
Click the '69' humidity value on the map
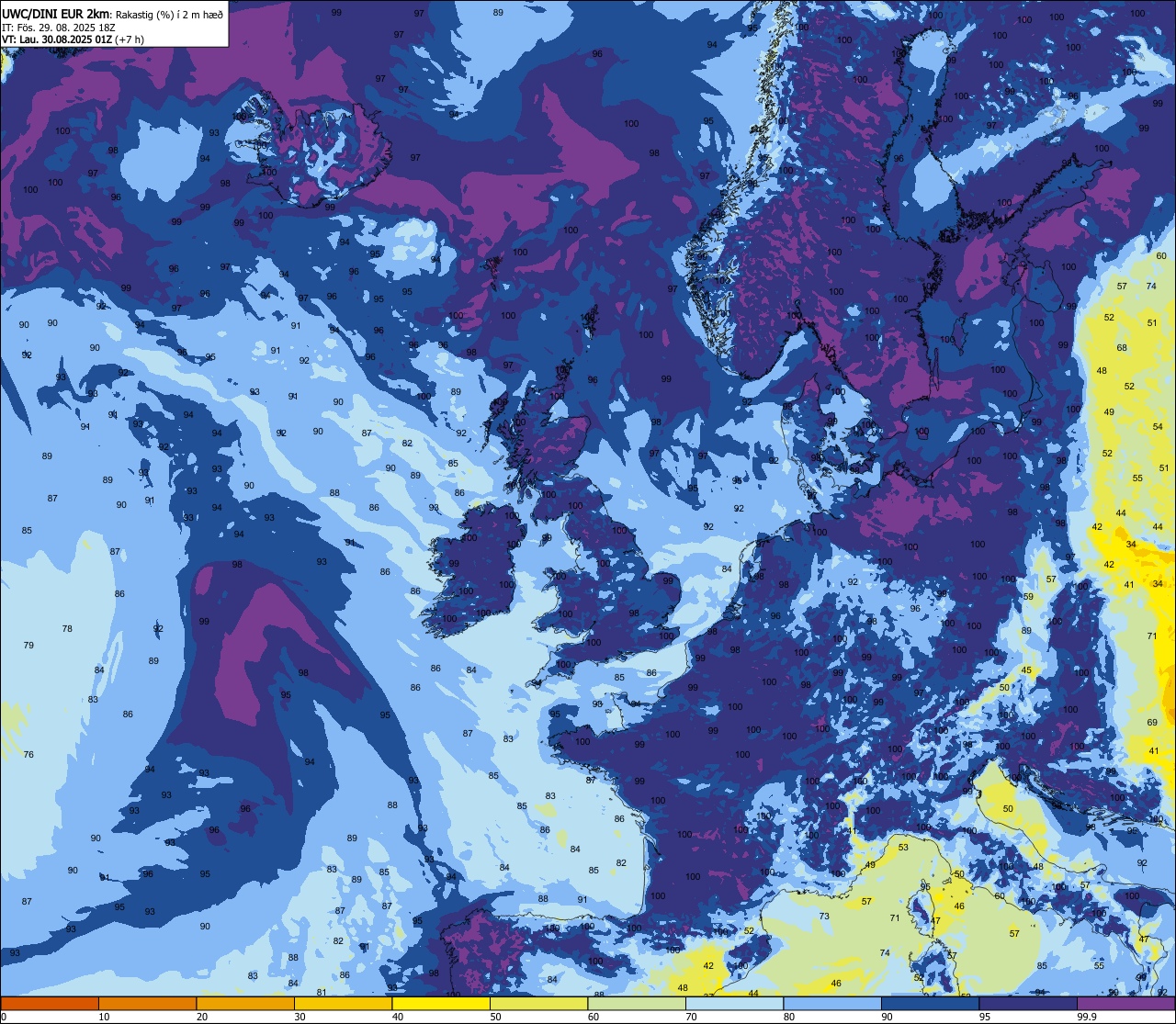(1152, 723)
